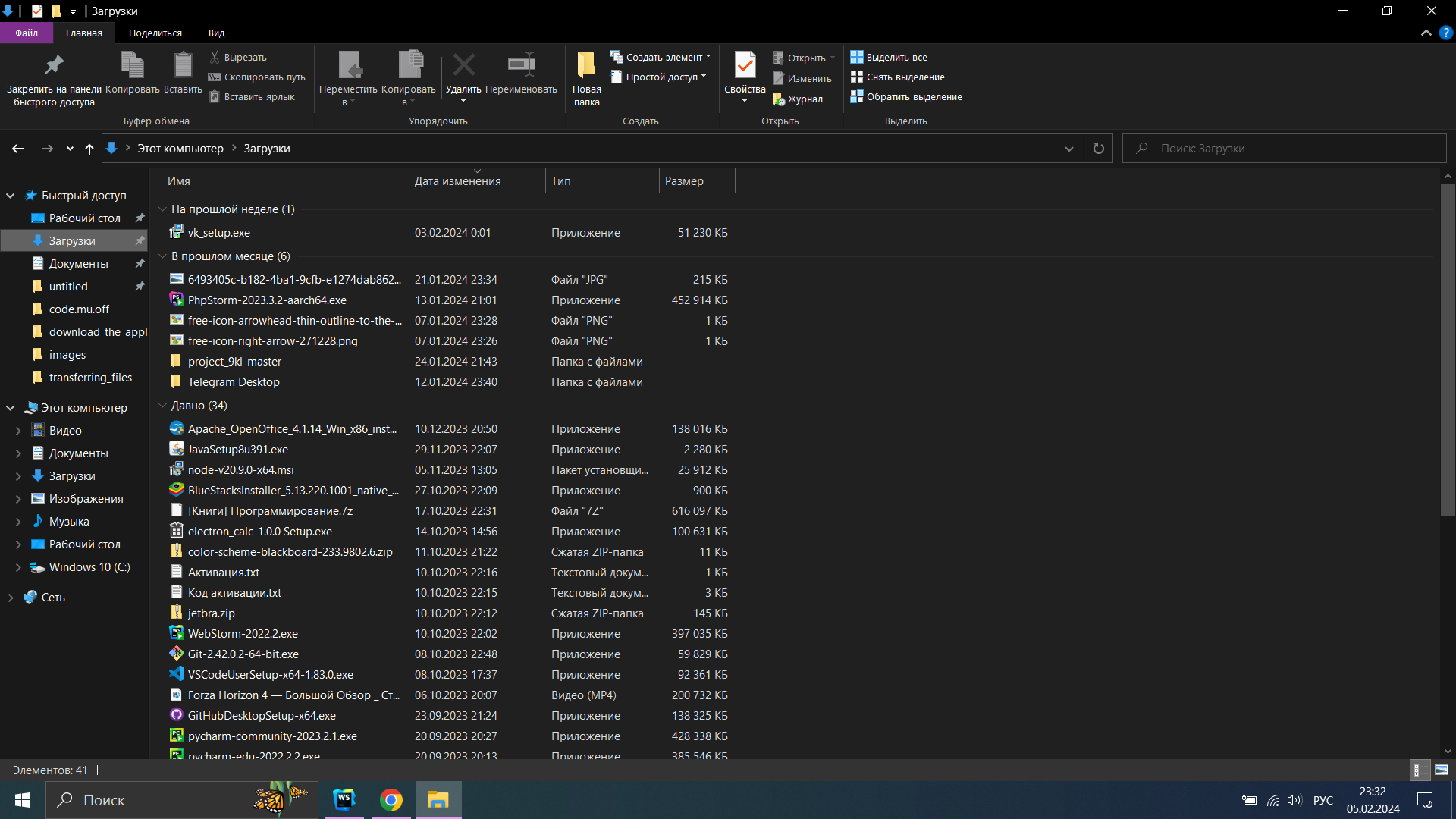The height and width of the screenshot is (819, 1456).
Task: Collapse the На прошлой неделе group
Action: [x=162, y=209]
